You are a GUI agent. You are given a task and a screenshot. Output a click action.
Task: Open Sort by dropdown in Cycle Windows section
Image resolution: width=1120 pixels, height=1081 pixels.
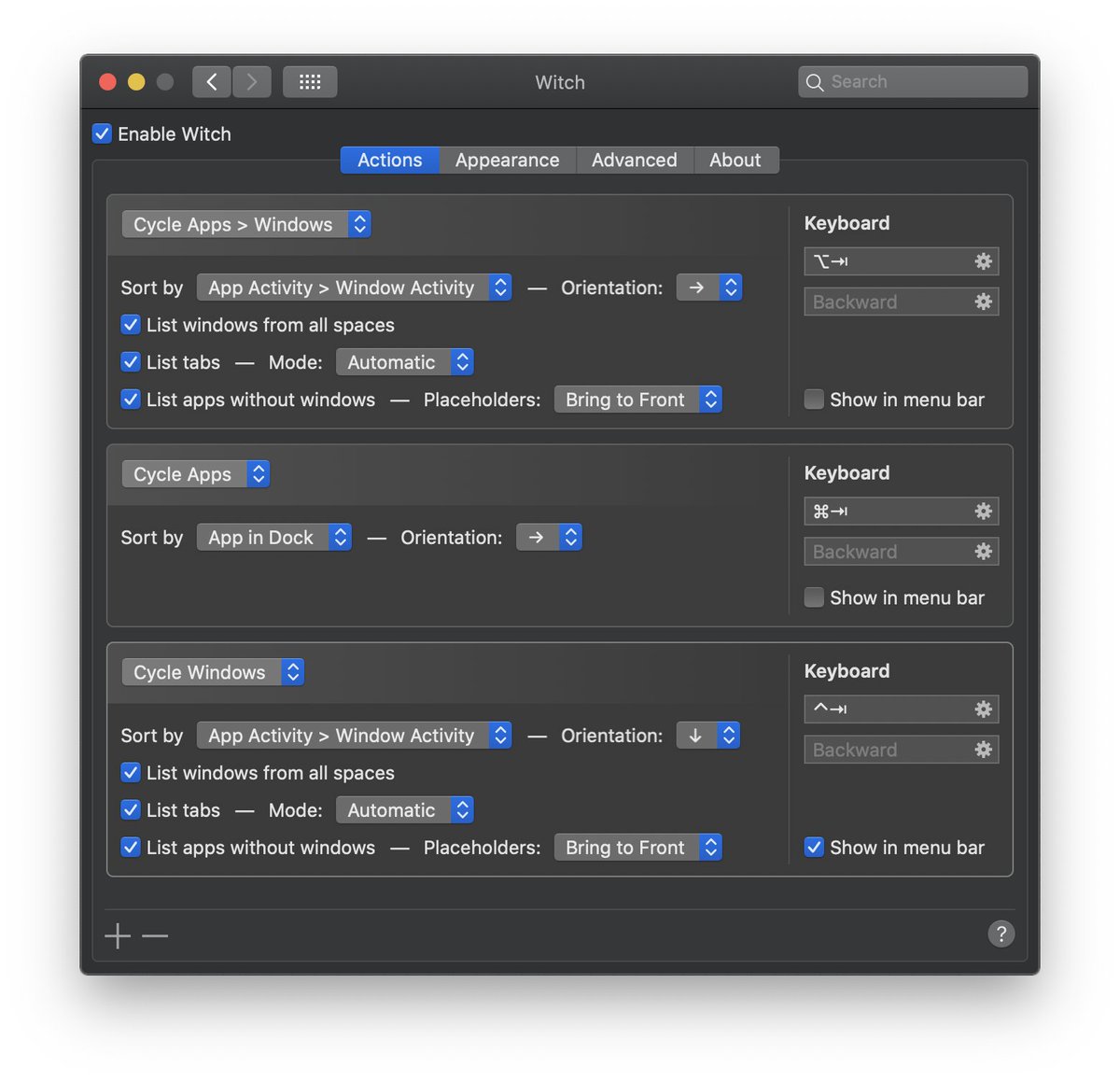tap(354, 736)
